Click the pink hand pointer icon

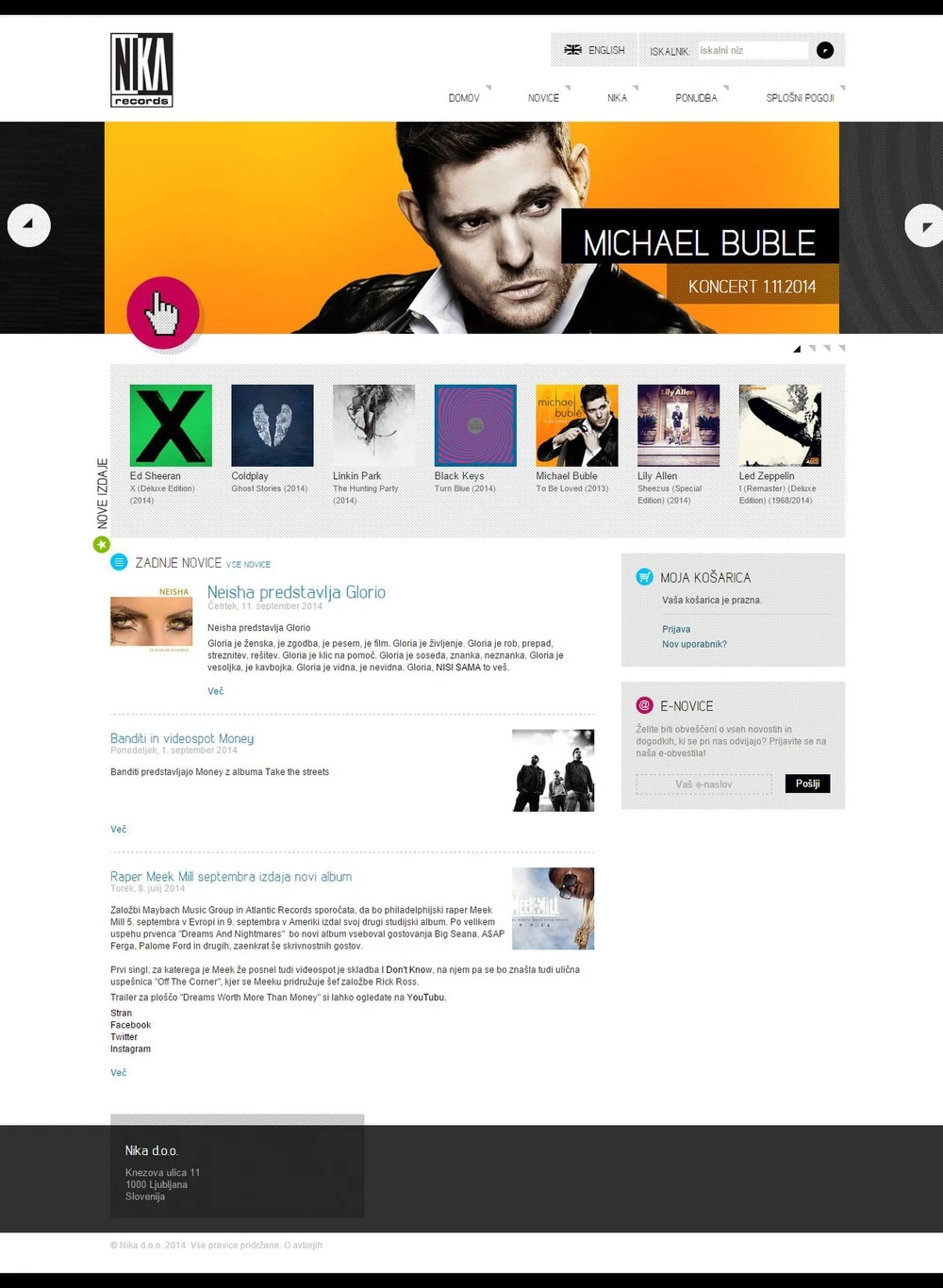[163, 313]
